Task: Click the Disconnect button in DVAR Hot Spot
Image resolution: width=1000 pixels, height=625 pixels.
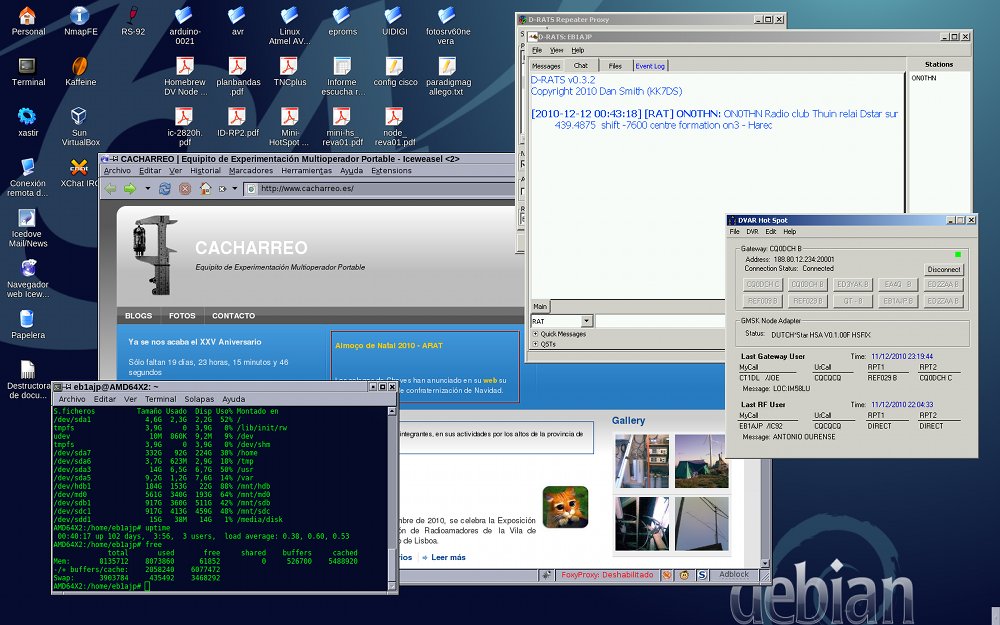Action: point(943,269)
